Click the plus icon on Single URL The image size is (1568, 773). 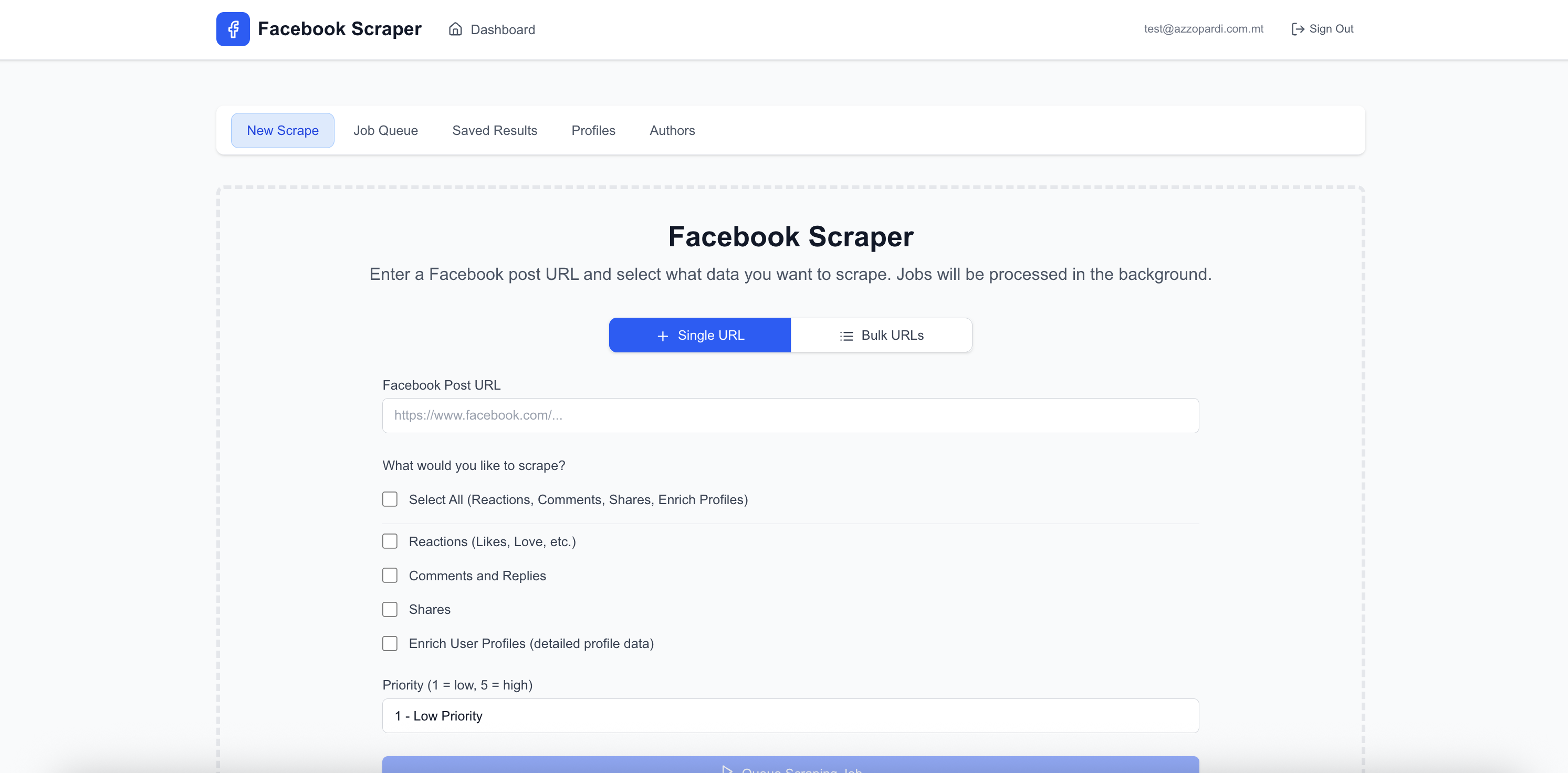pyautogui.click(x=662, y=336)
